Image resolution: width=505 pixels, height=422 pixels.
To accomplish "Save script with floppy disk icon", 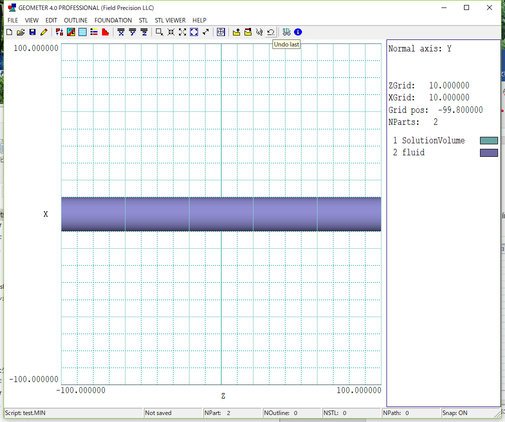I will (32, 32).
